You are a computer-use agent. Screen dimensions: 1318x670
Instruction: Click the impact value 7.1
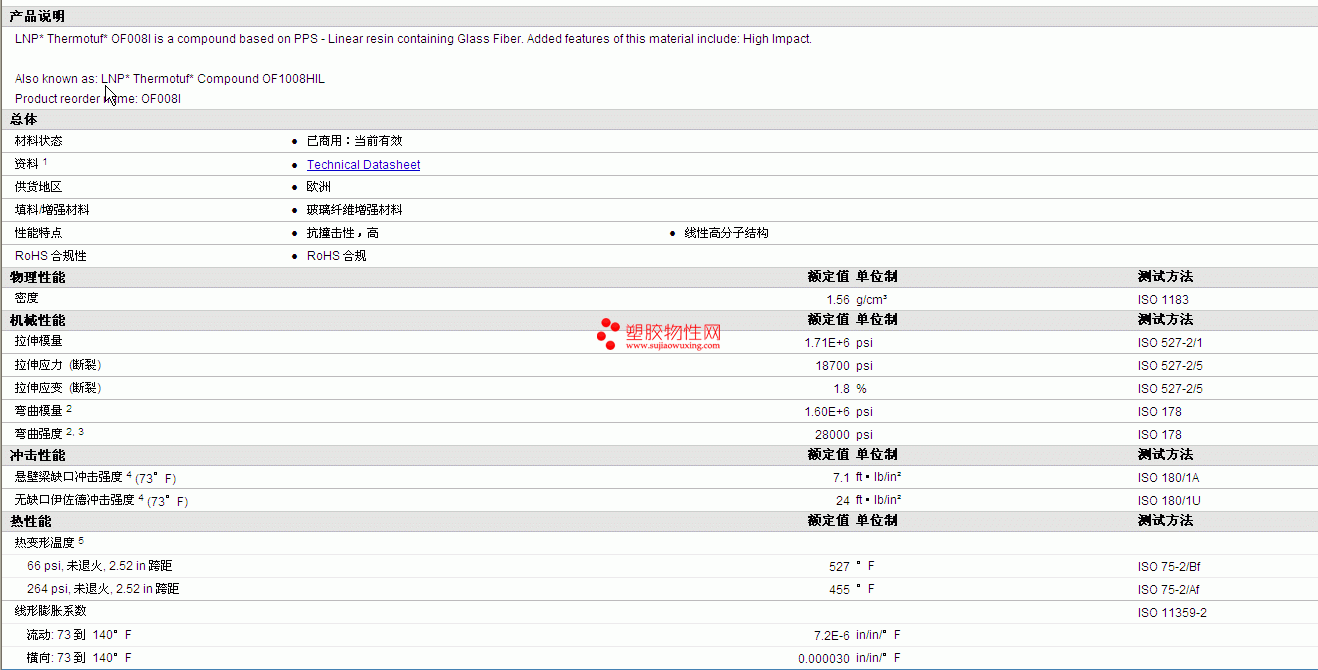coord(842,478)
